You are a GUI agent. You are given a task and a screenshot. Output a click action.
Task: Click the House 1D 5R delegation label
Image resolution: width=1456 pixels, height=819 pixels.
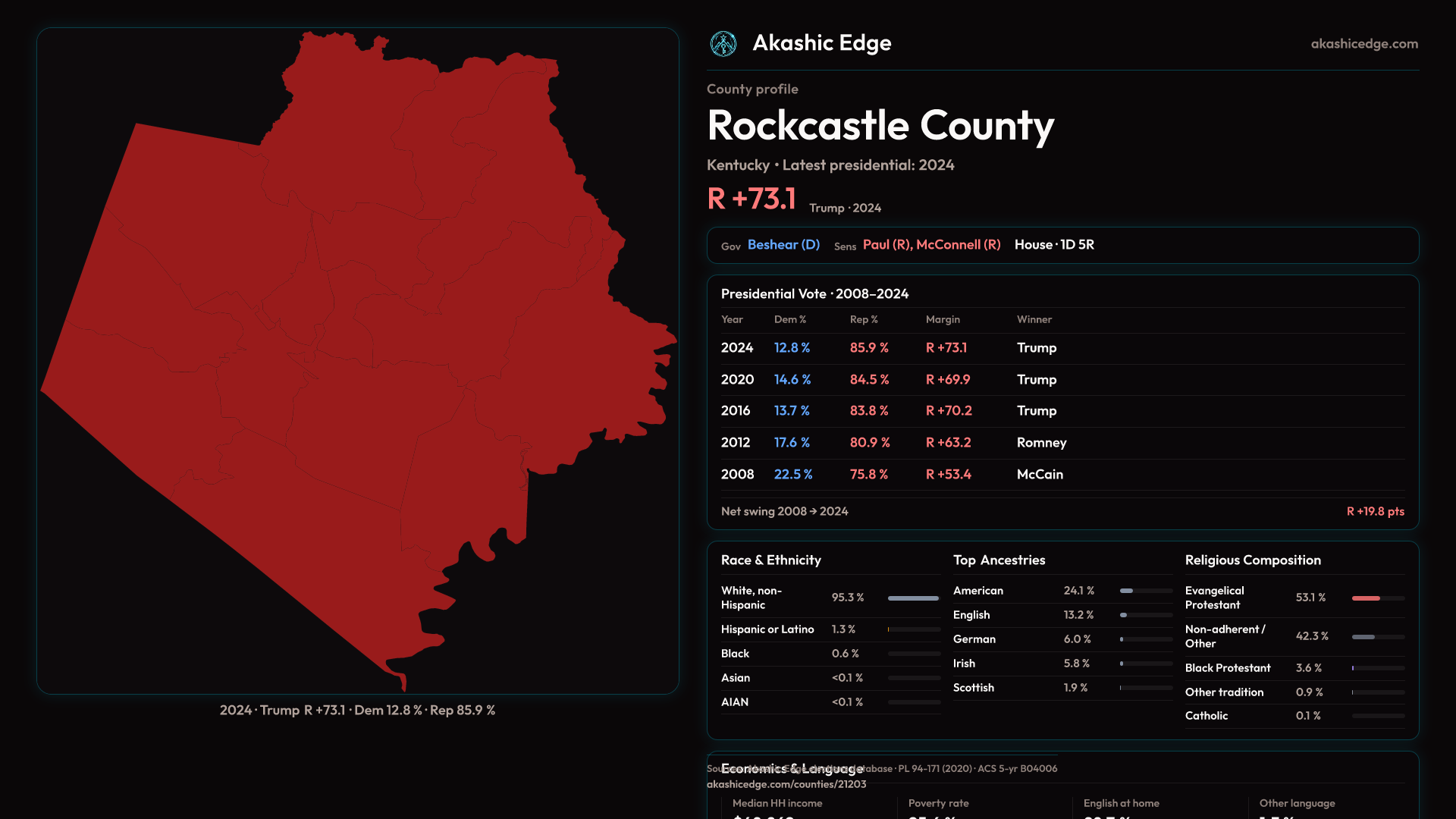point(1053,245)
